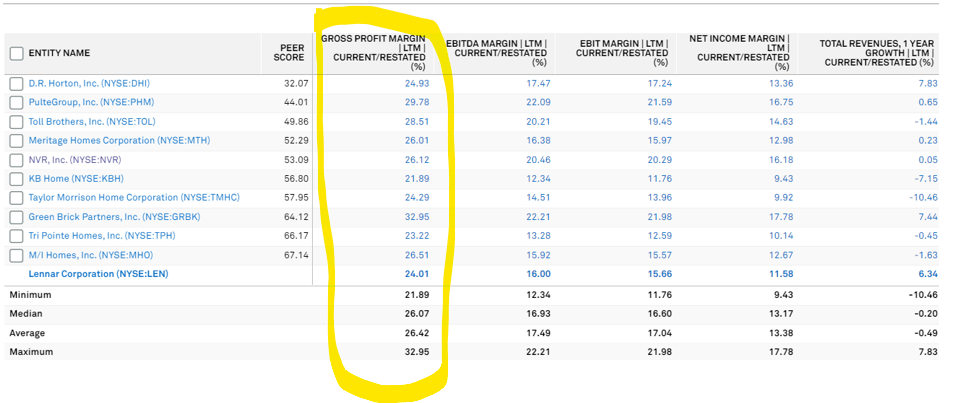Tick the M/I Homes row checkbox

coord(17,255)
